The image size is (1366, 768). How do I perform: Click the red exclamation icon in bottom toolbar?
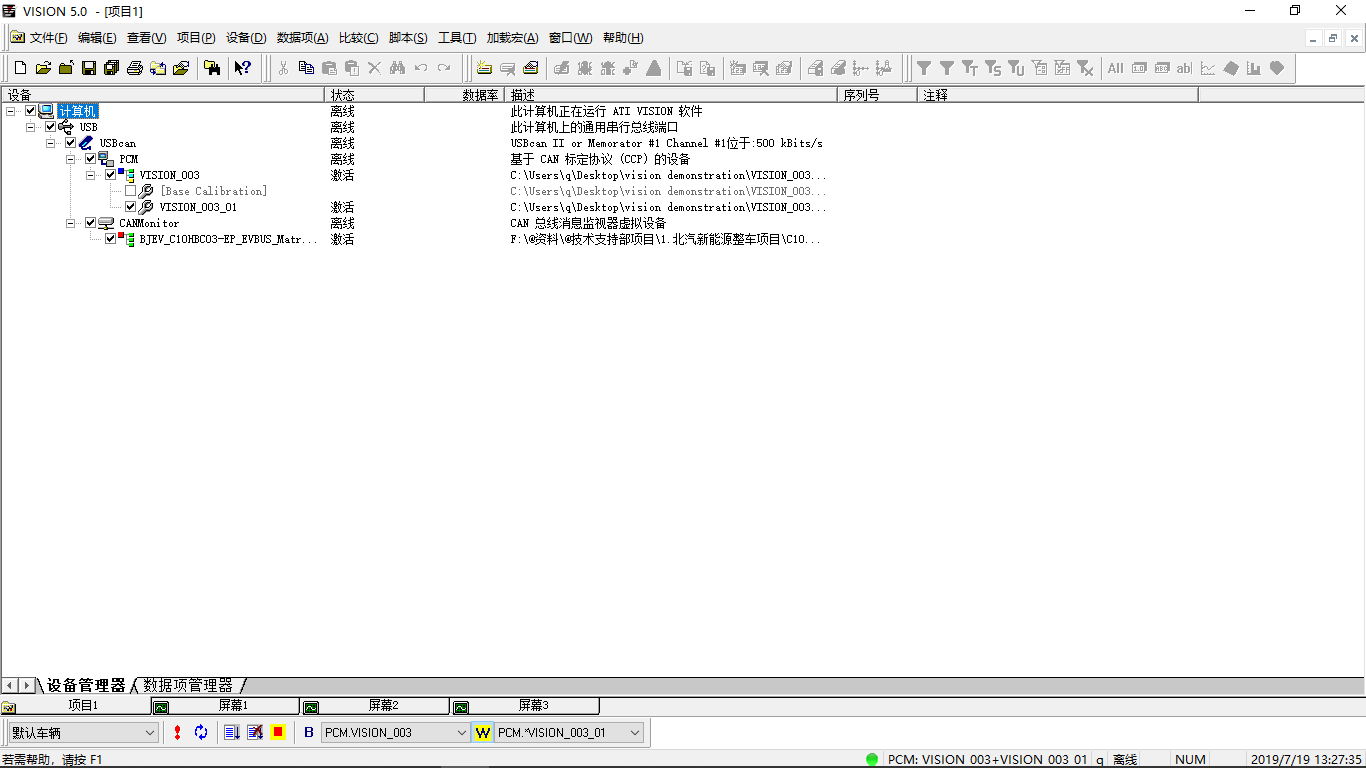click(x=177, y=732)
